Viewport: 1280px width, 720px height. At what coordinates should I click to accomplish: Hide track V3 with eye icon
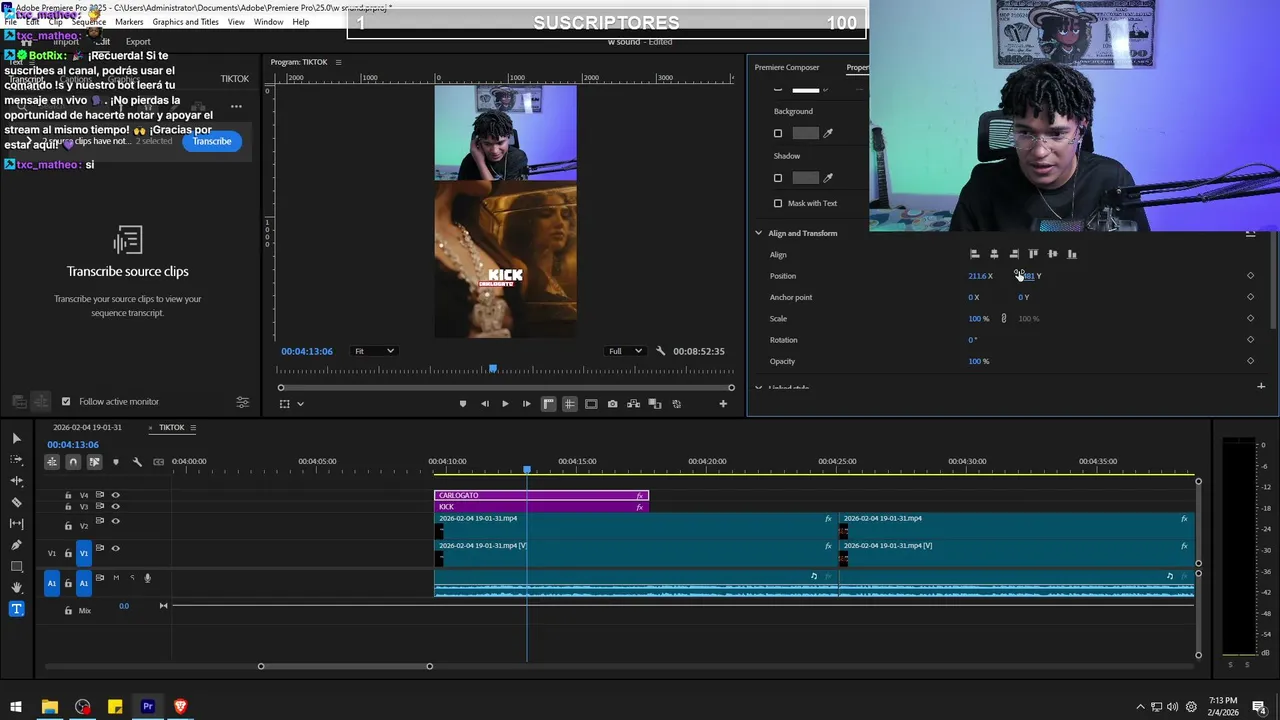(x=115, y=507)
